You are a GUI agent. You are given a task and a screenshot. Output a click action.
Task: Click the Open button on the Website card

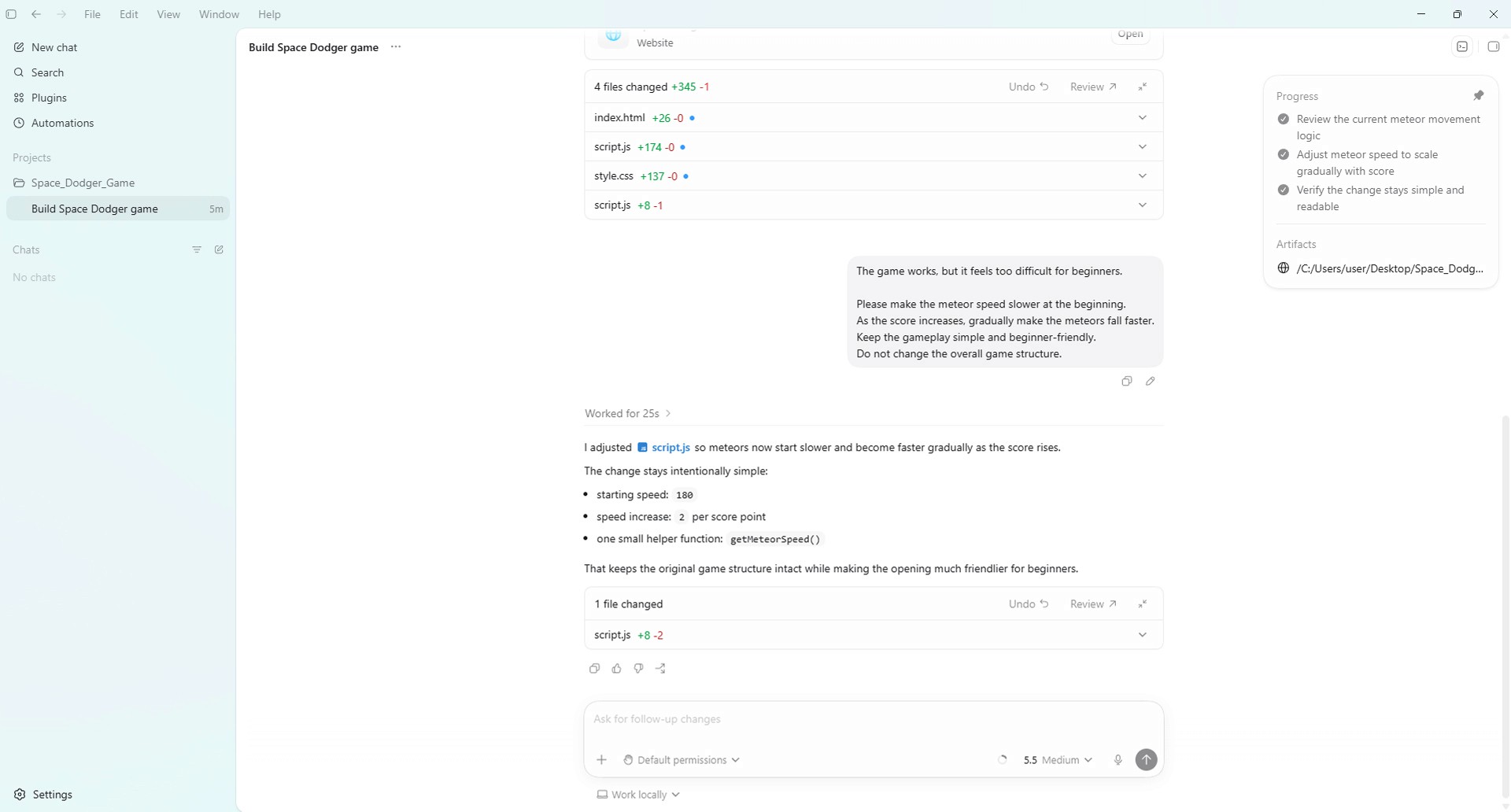pos(1130,34)
